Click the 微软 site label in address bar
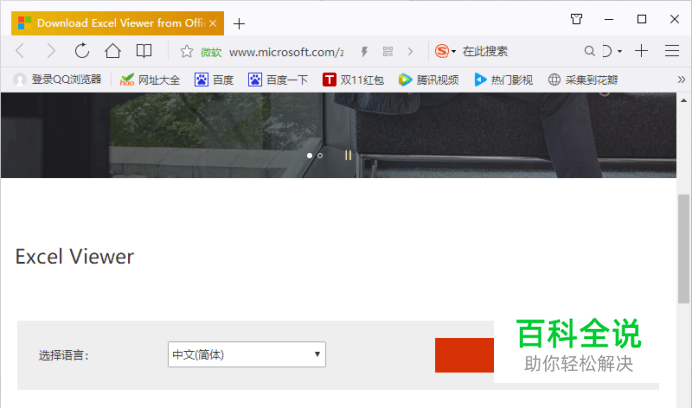The width and height of the screenshot is (692, 408). pyautogui.click(x=211, y=52)
